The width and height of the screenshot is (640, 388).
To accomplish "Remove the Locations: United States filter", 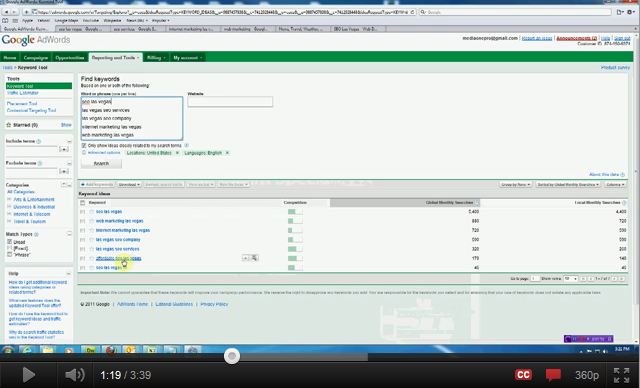I will (177, 153).
